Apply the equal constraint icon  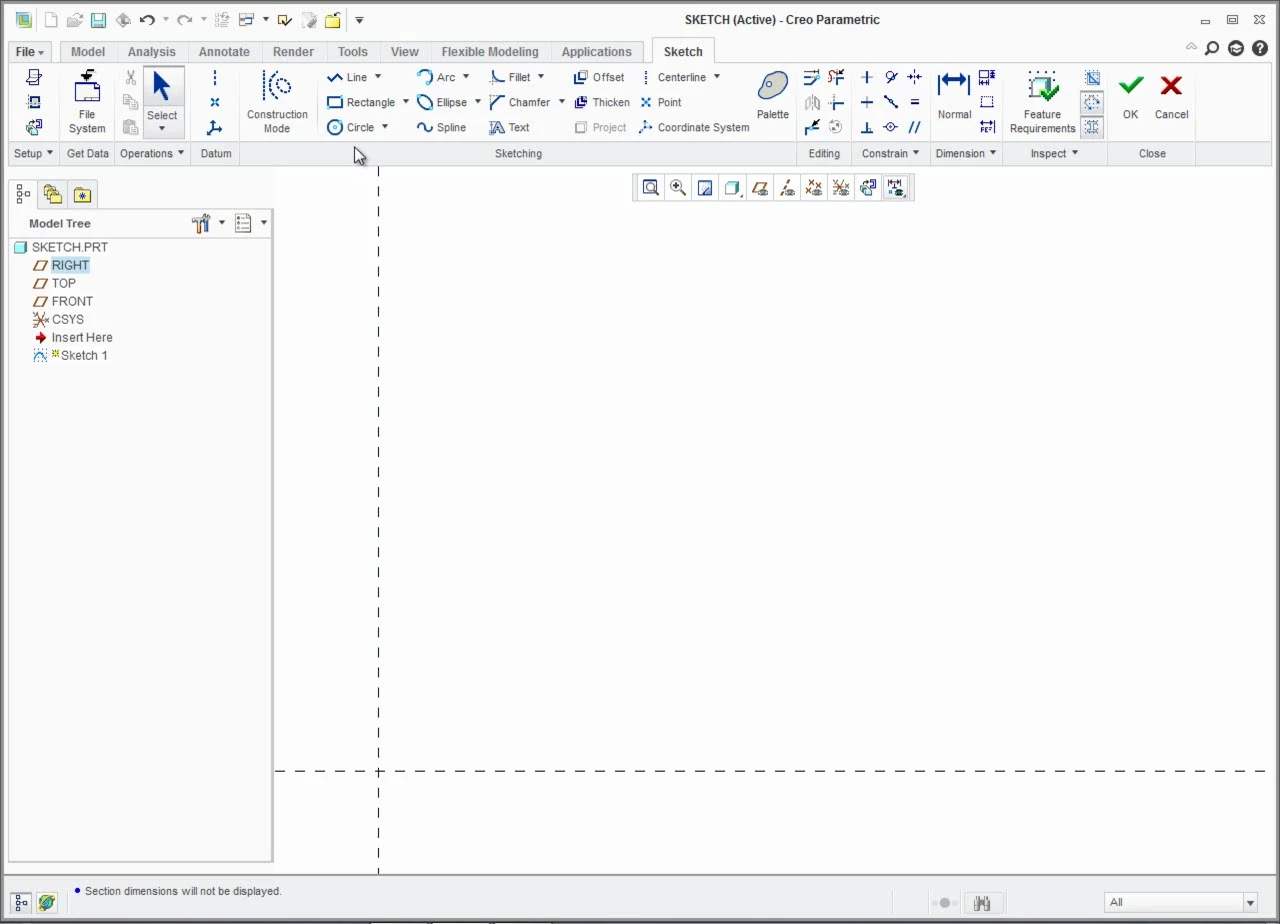914,102
